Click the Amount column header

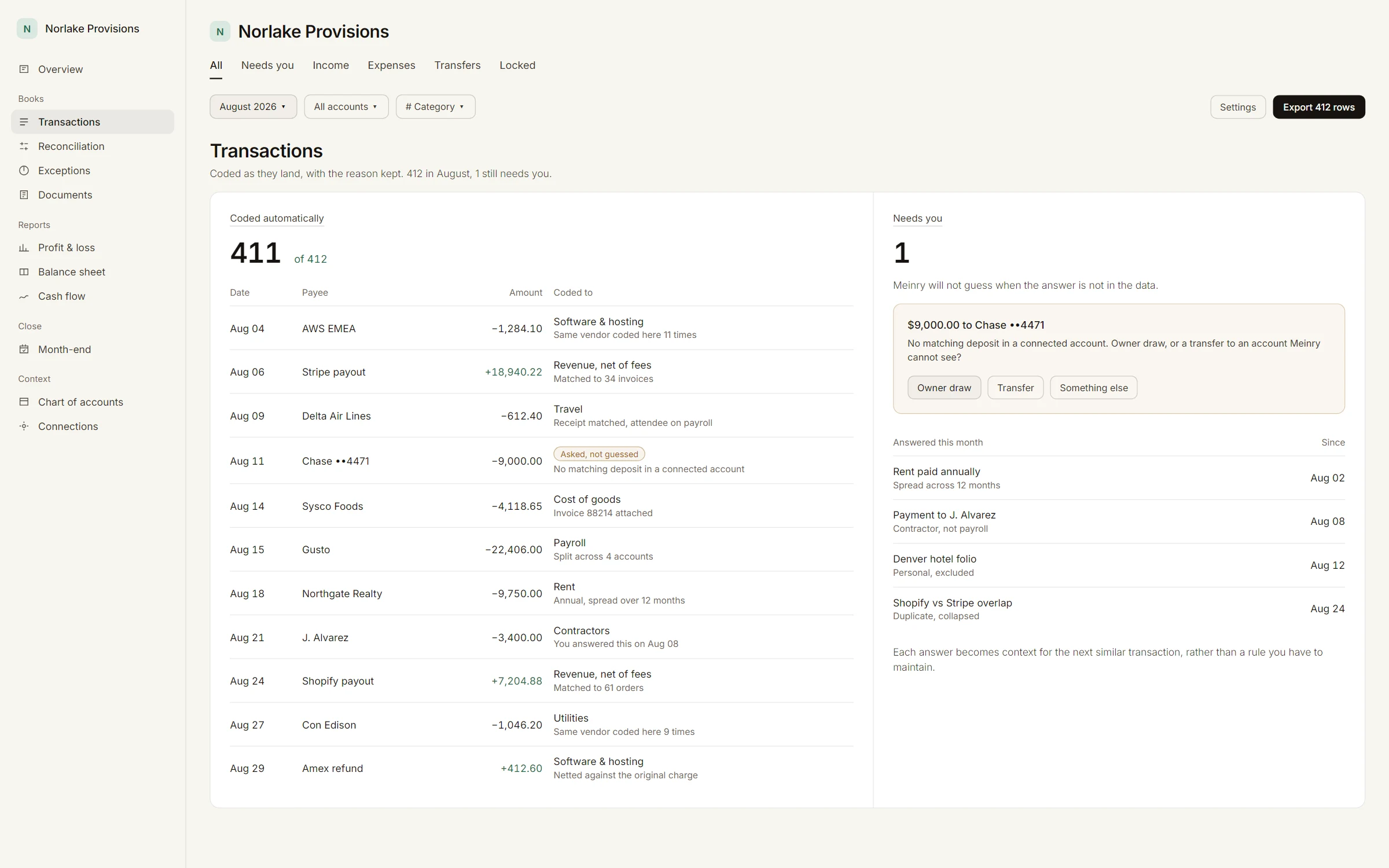click(526, 293)
